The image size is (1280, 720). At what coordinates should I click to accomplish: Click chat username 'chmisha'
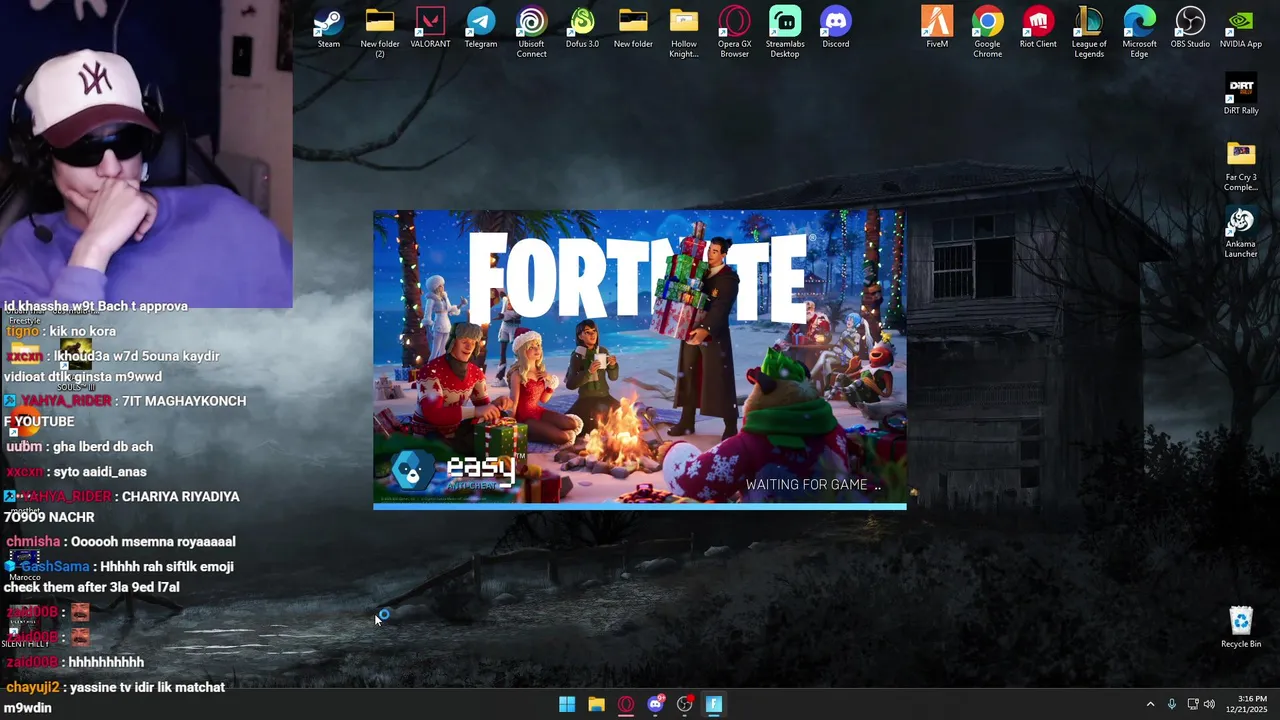click(x=33, y=541)
